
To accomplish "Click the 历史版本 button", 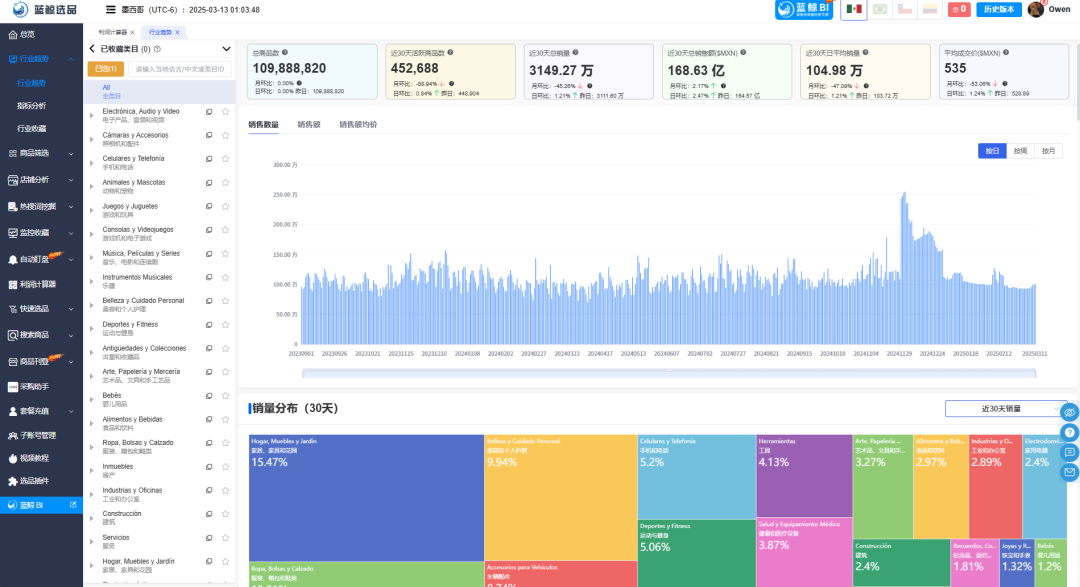I will (x=999, y=10).
